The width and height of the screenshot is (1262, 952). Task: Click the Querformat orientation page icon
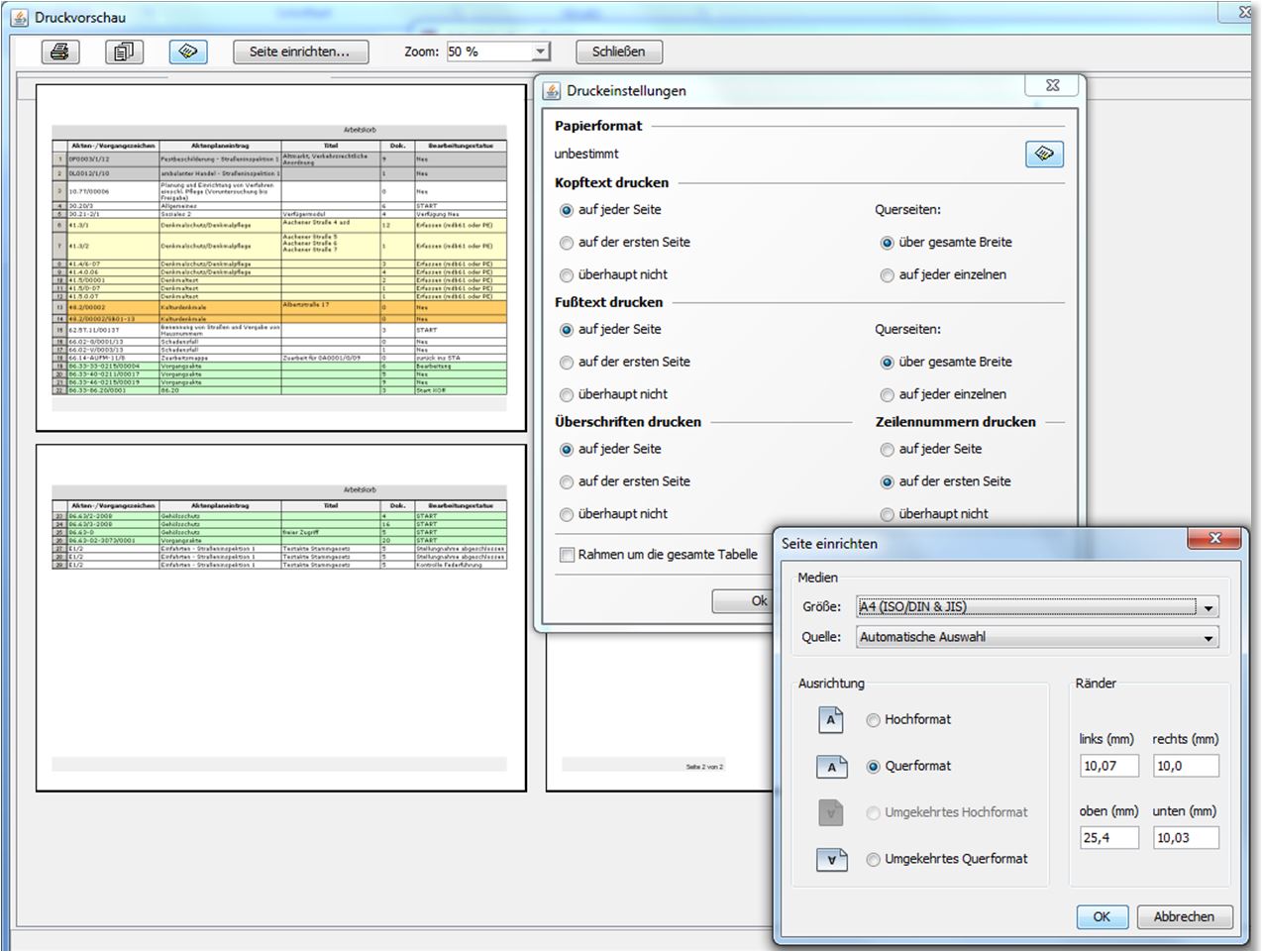pos(831,767)
